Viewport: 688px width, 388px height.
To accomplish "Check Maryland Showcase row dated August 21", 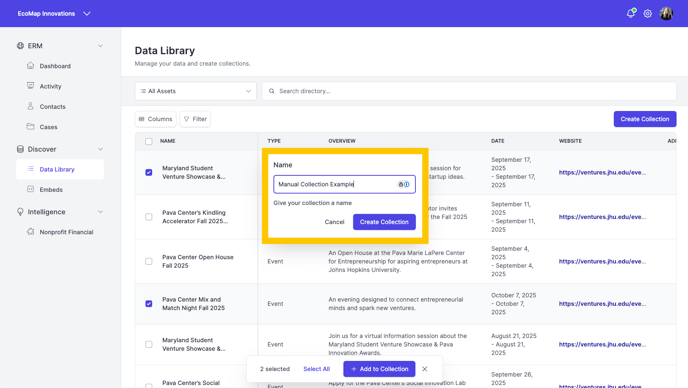I will tap(149, 345).
